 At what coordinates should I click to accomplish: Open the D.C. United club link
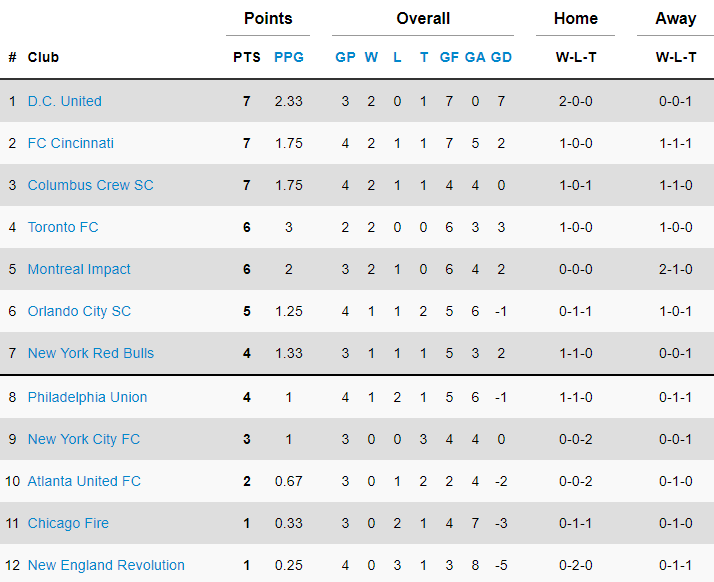(64, 101)
